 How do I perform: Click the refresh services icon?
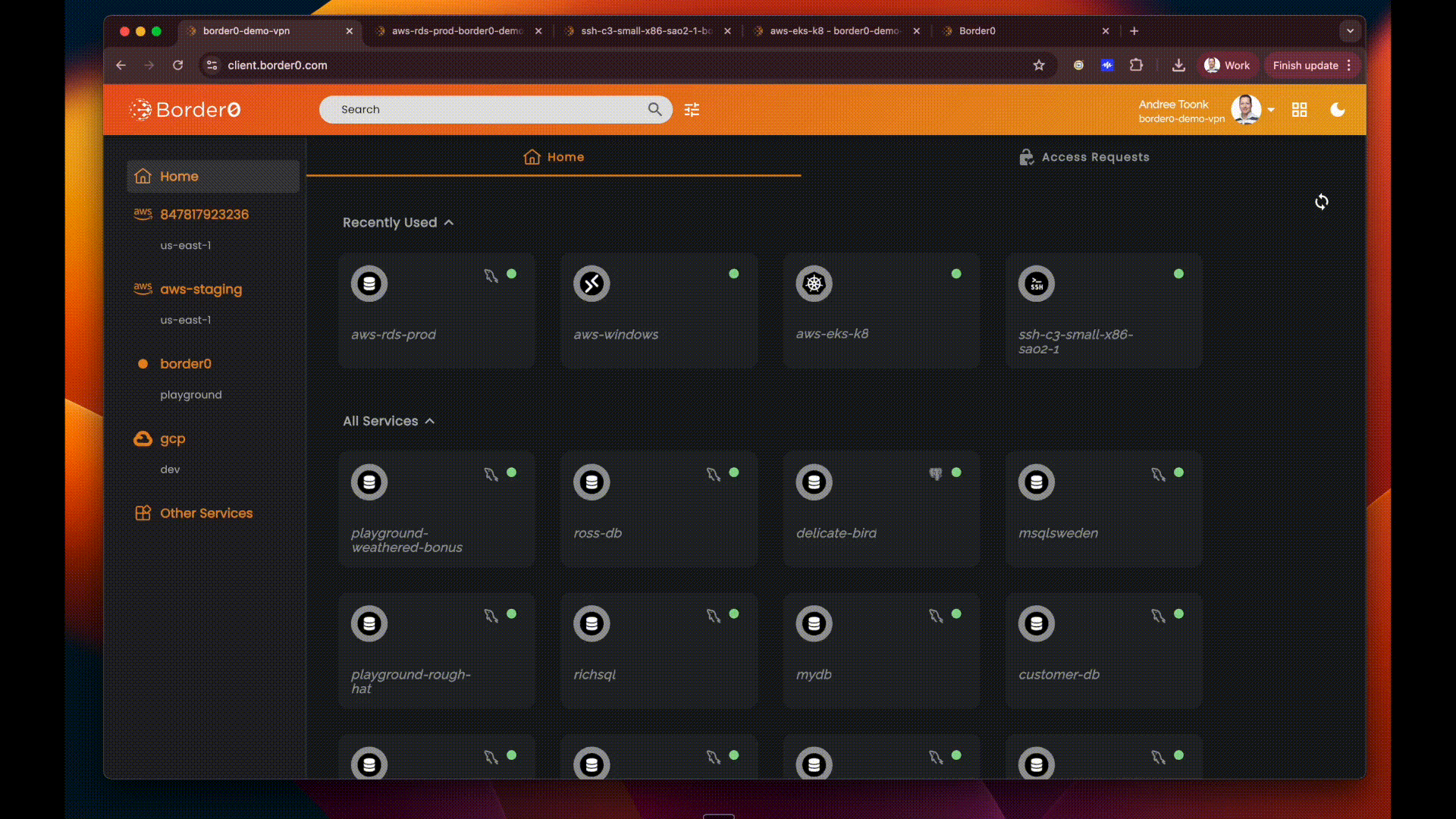point(1321,202)
